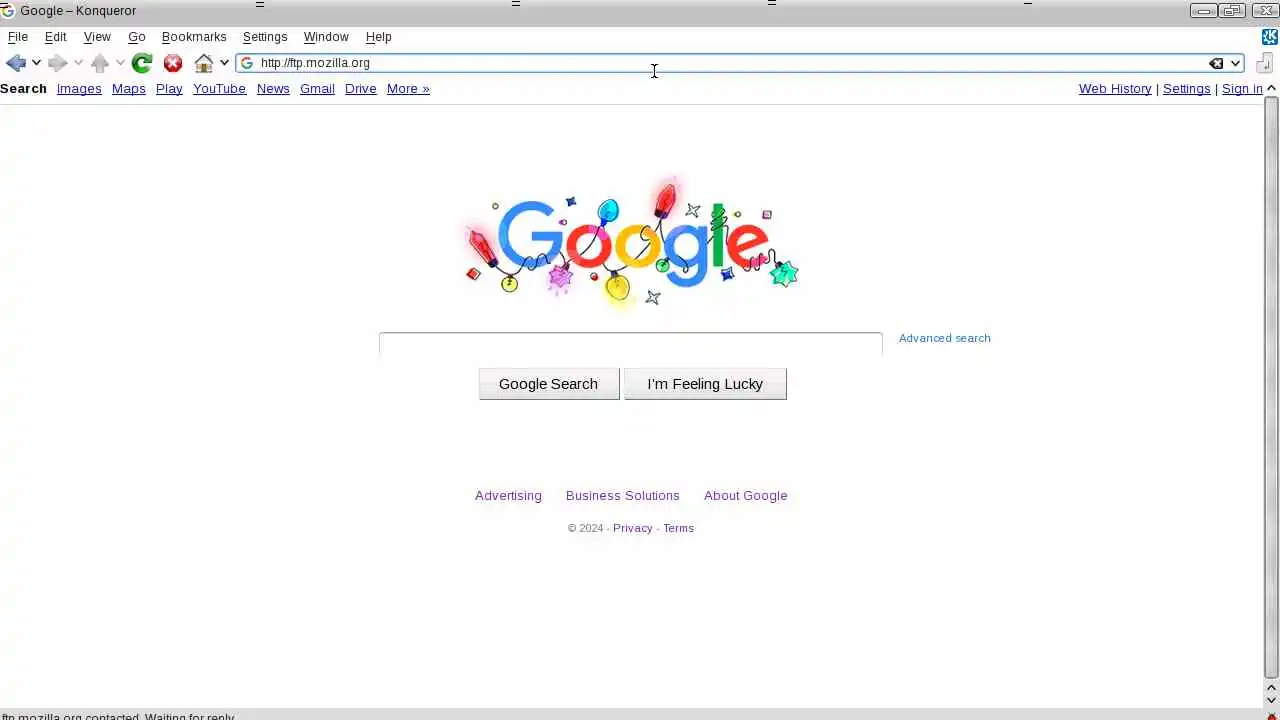Open Google Settings link on page
The image size is (1280, 720).
(1187, 89)
